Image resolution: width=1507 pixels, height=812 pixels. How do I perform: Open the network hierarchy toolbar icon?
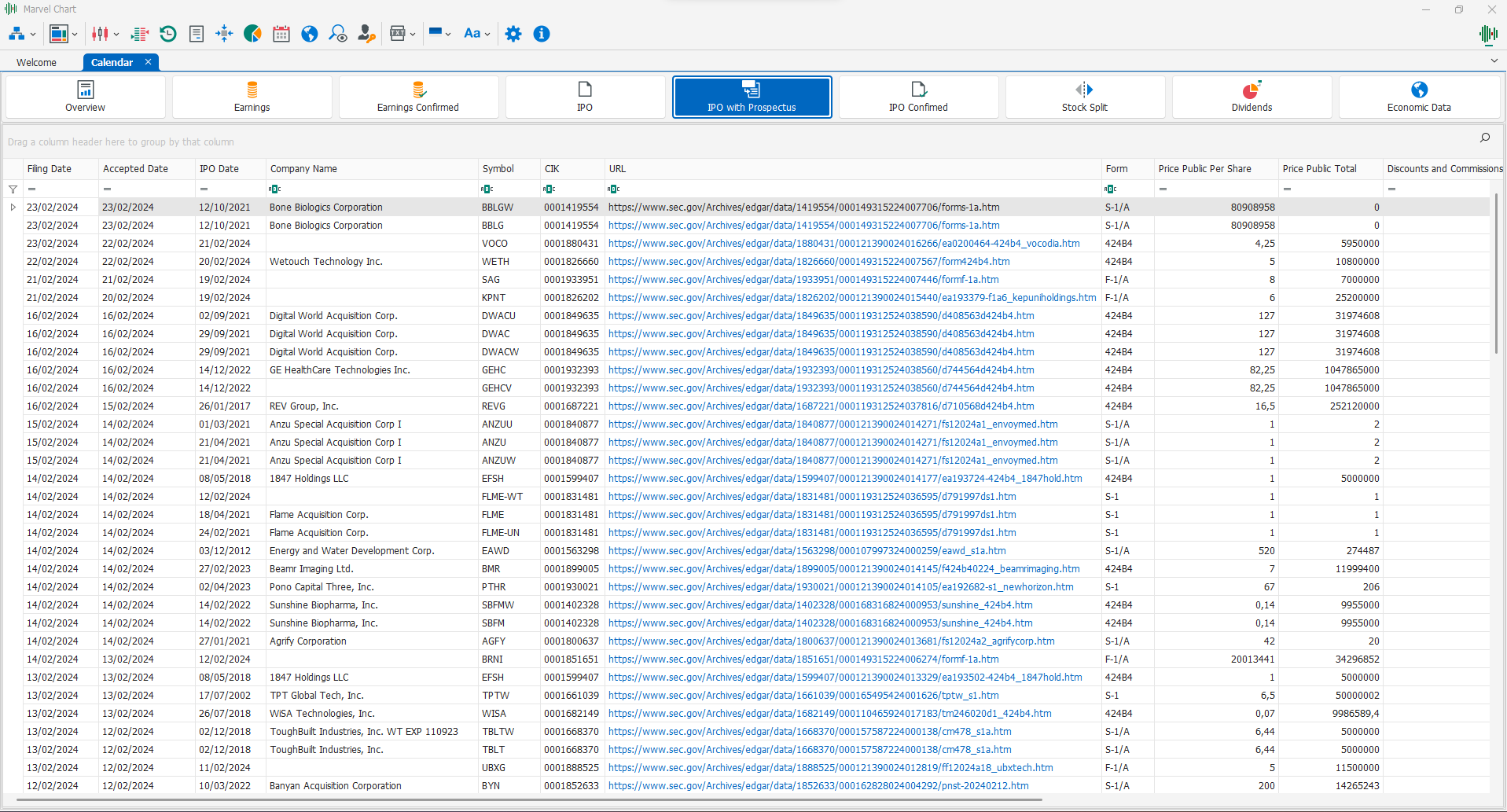(x=17, y=34)
